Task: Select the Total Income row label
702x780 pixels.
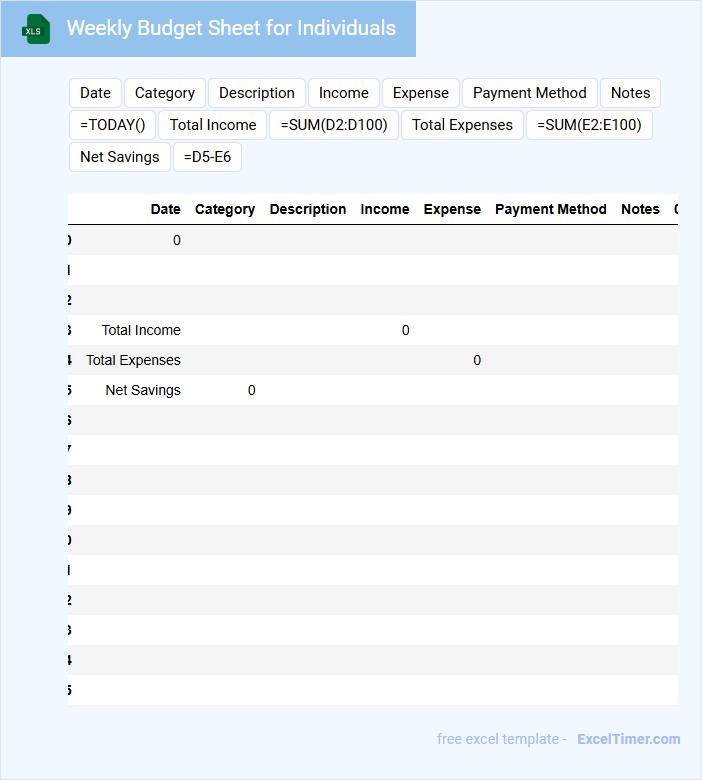Action: pos(141,330)
